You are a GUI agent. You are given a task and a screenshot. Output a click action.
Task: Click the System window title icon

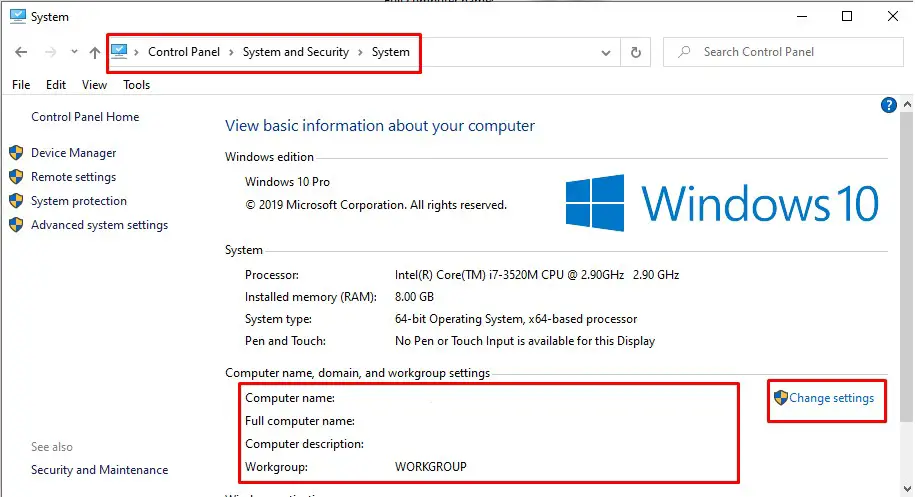click(x=18, y=16)
